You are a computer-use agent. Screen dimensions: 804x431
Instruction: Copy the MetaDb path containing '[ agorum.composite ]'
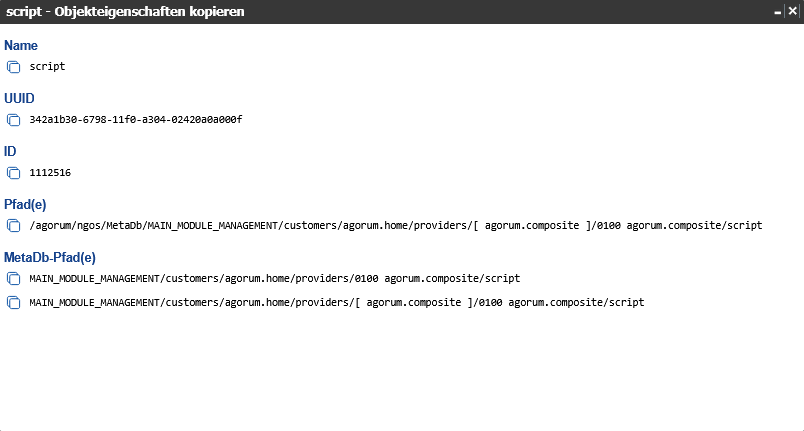pyautogui.click(x=13, y=302)
